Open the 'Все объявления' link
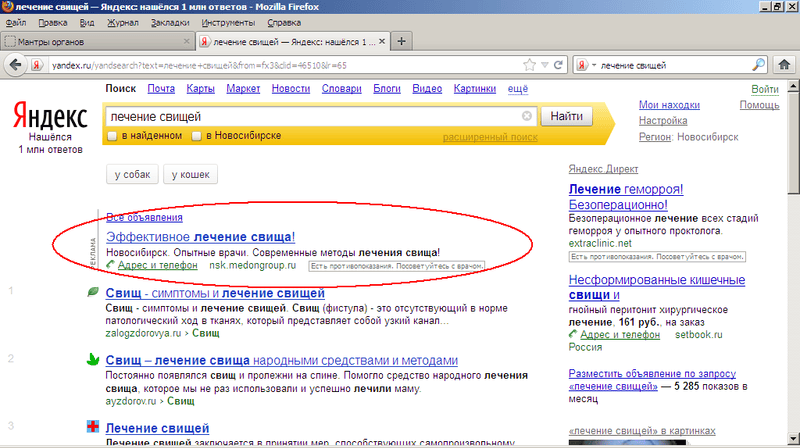 click(x=144, y=217)
